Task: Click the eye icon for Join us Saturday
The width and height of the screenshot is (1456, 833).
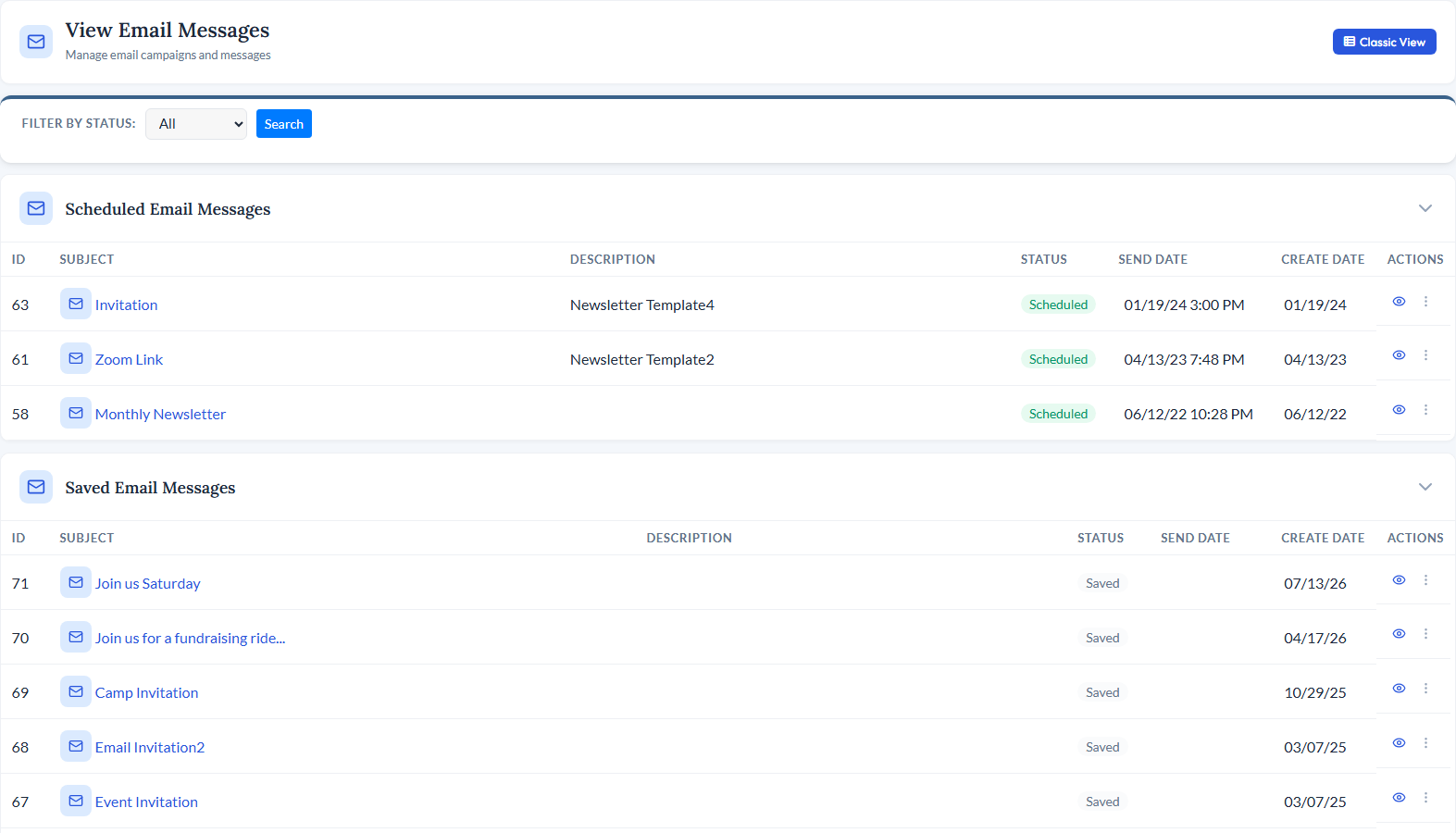Action: click(x=1399, y=580)
